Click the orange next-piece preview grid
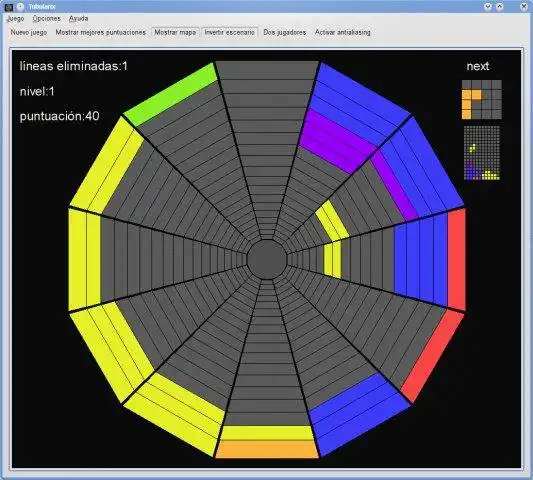The image size is (533, 480). pos(482,100)
